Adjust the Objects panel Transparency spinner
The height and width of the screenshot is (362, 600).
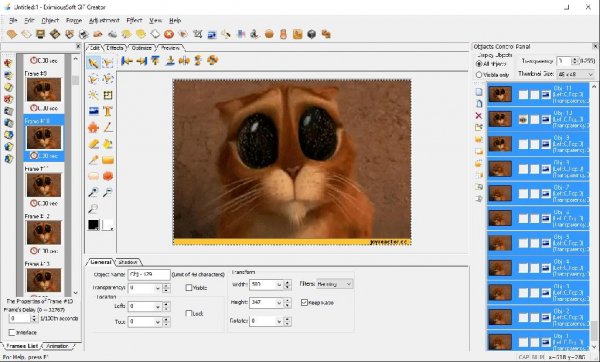click(574, 61)
